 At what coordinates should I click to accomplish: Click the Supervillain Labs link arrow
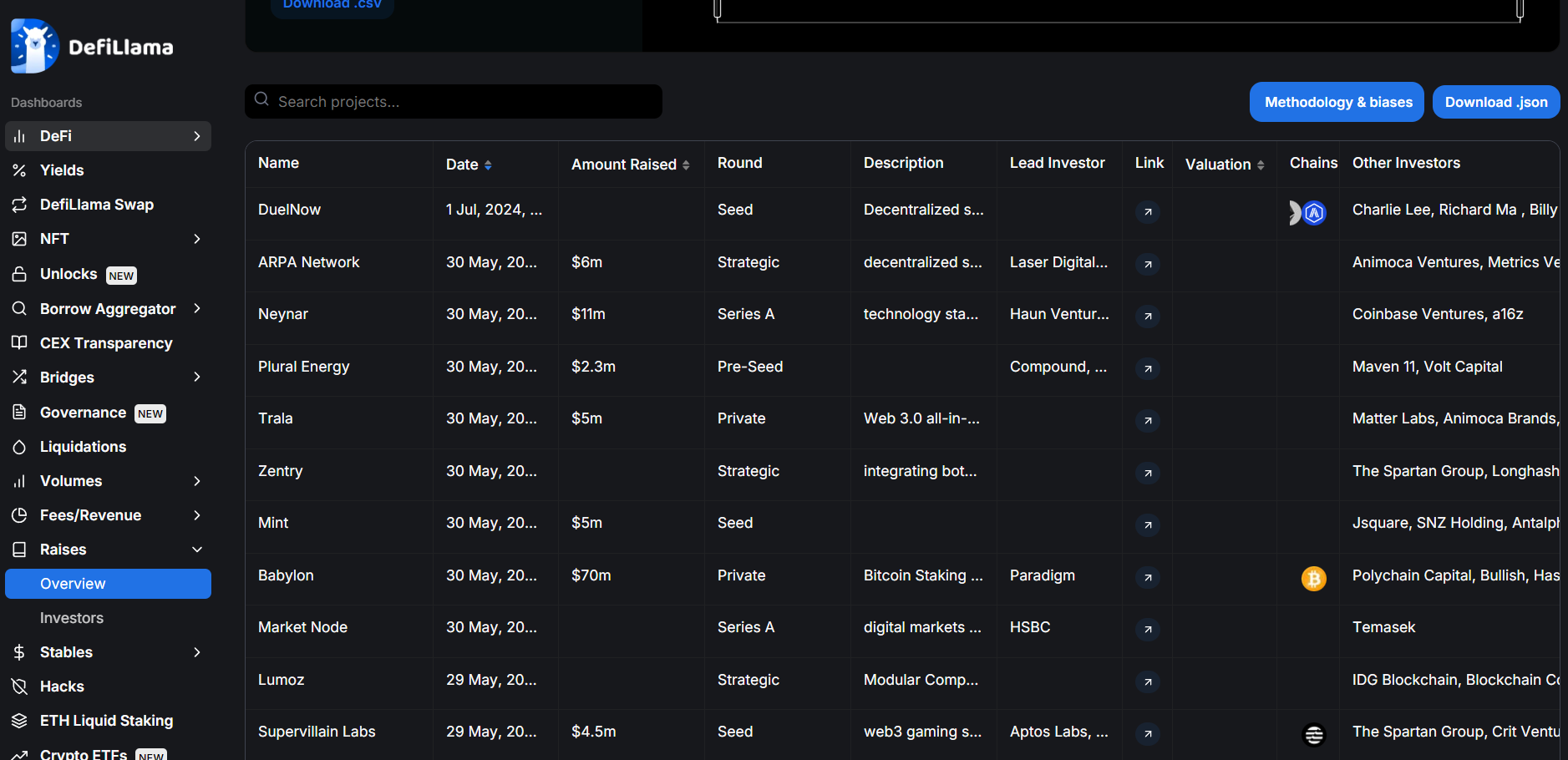pyautogui.click(x=1148, y=734)
